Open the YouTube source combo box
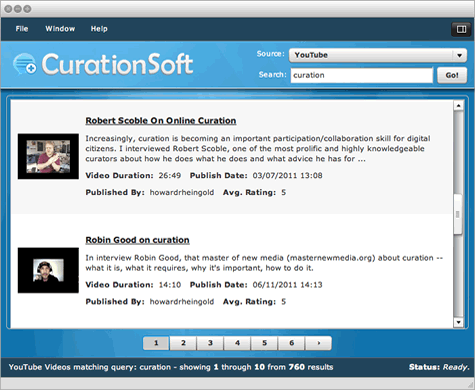Image resolution: width=475 pixels, height=390 pixels. [378, 55]
